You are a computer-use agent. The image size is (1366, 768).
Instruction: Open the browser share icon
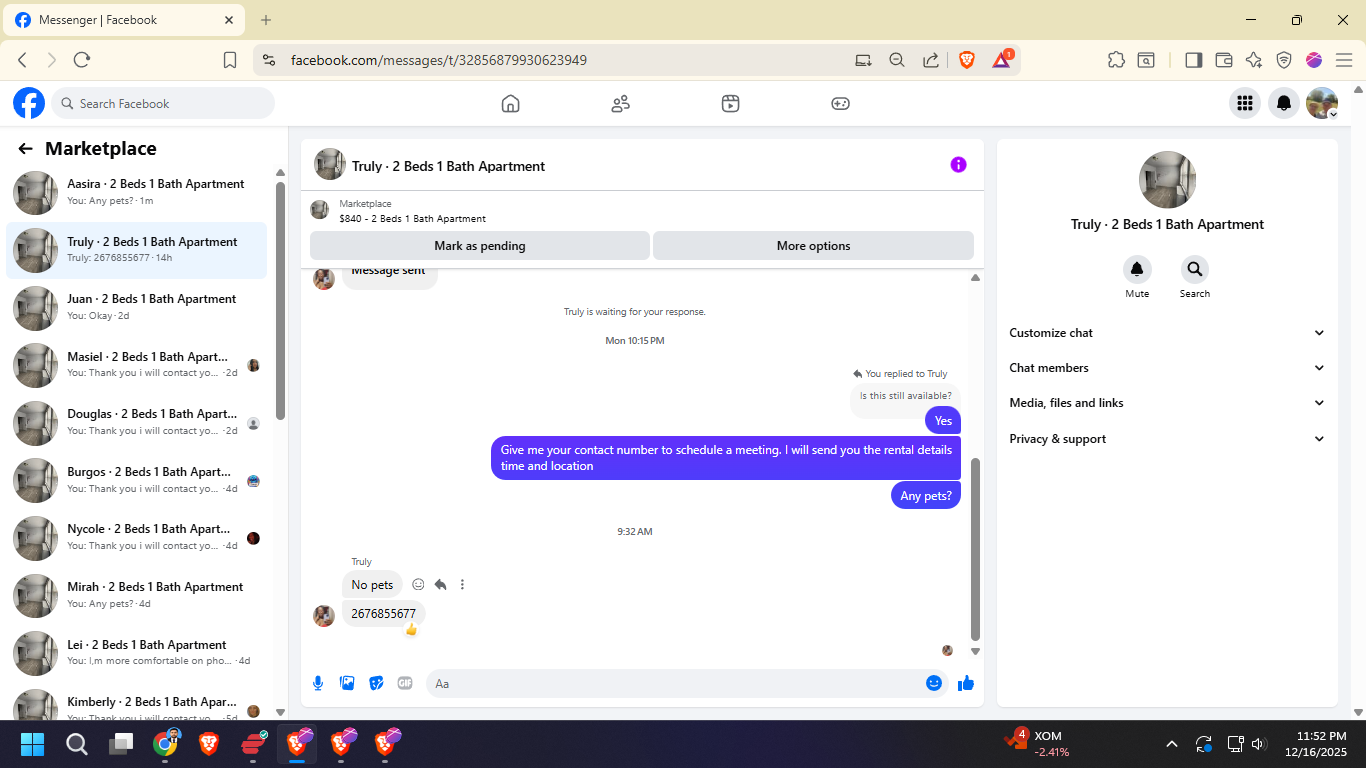pos(930,60)
